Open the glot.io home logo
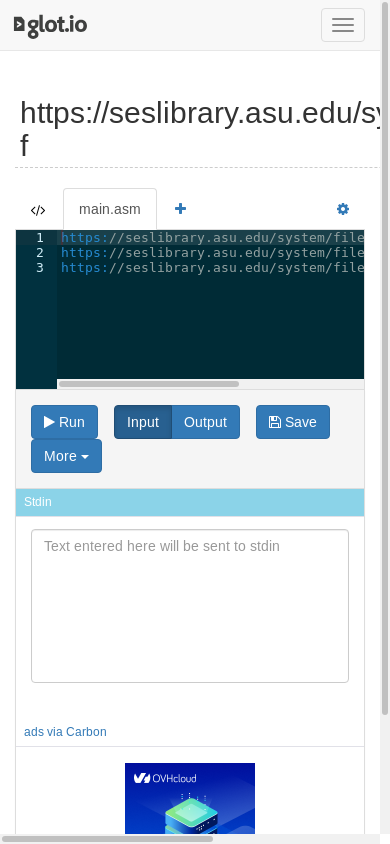The image size is (390, 844). point(51,25)
